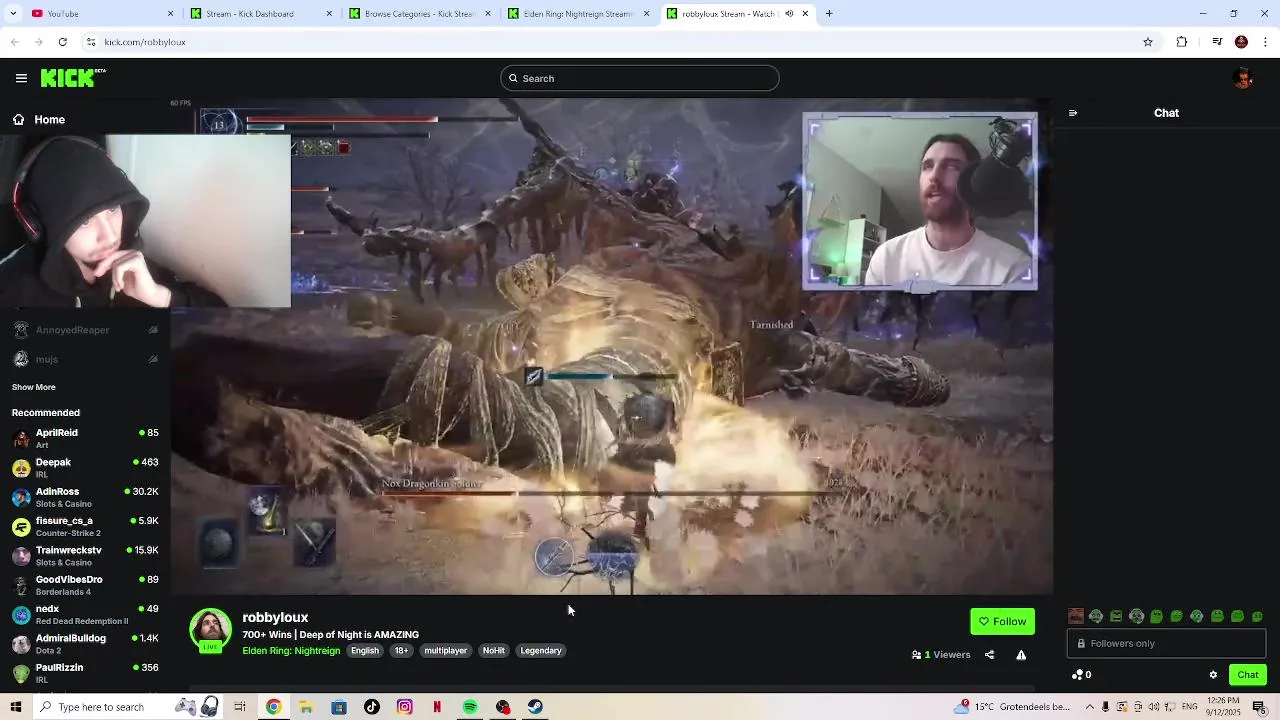This screenshot has width=1280, height=720.
Task: Switch to the Stream - Kick Dashboard tab
Action: (261, 14)
